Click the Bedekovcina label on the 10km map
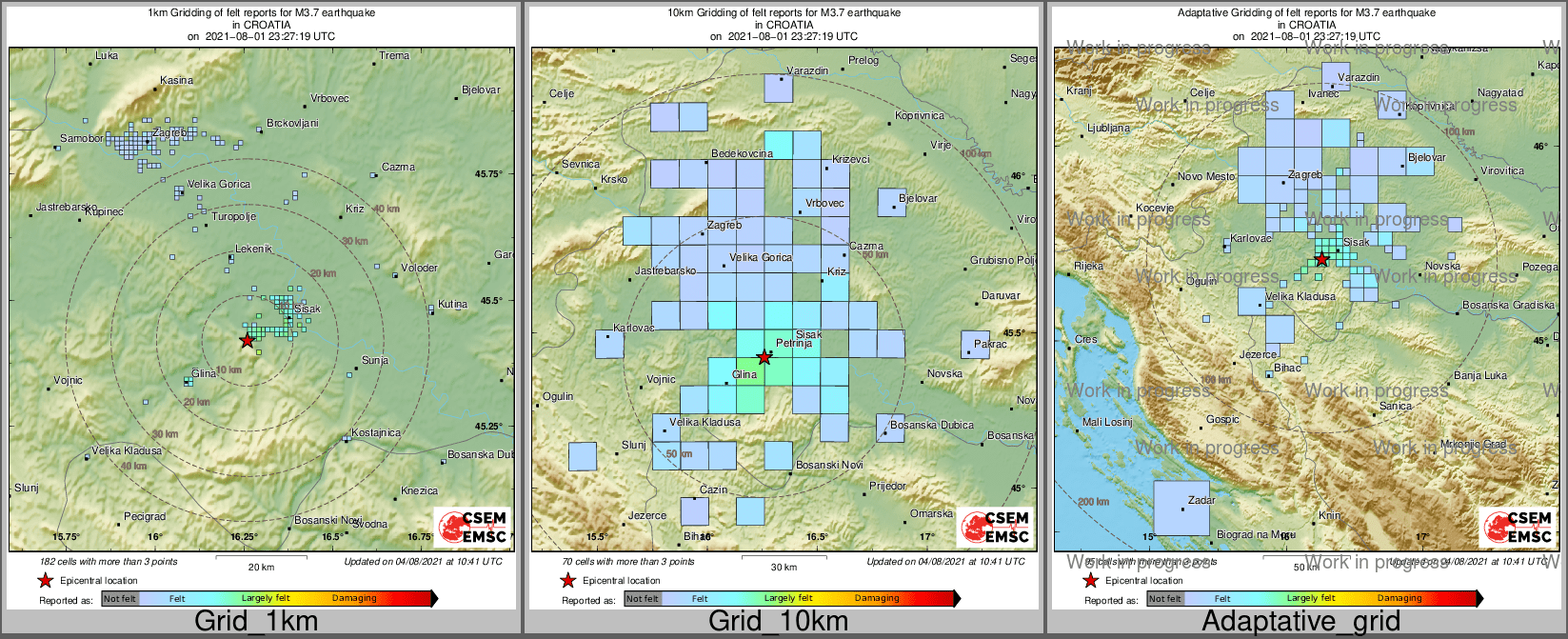1568x639 pixels. (x=743, y=153)
